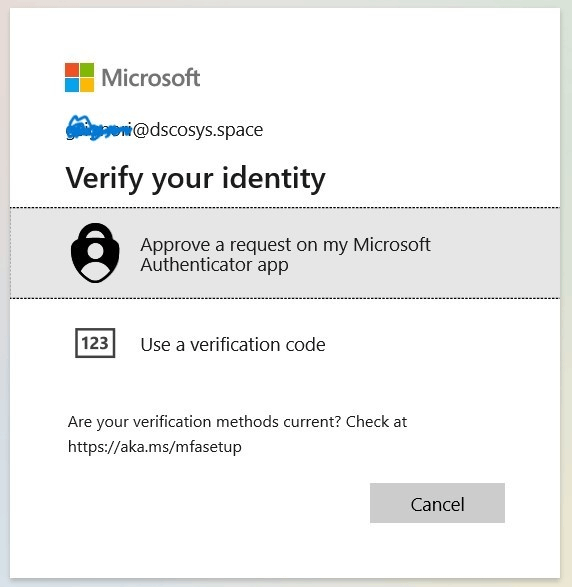
Task: Click the Verify your identity heading
Action: pyautogui.click(x=195, y=179)
